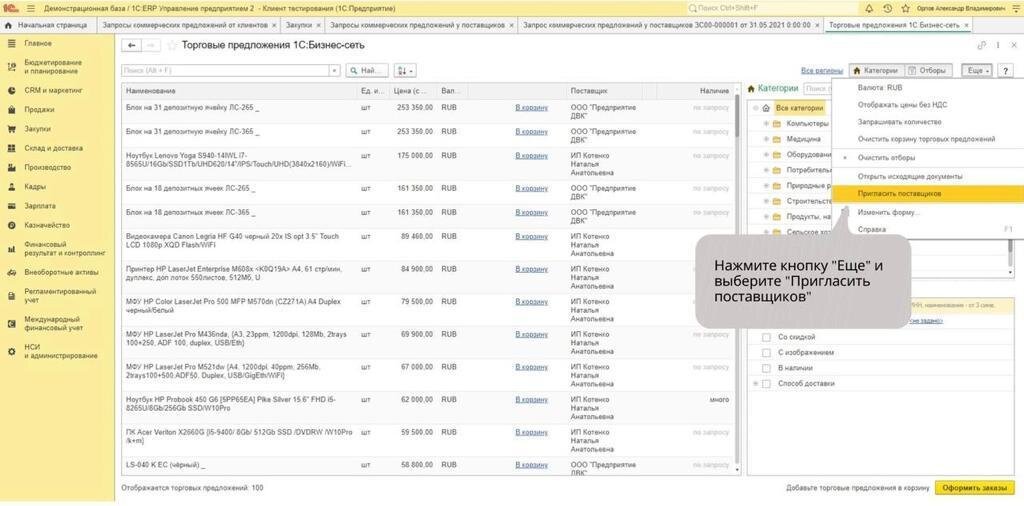Viewport: 1024px width, 506px height.
Task: Open the hamburger main menu icon
Action: pyautogui.click(x=31, y=8)
